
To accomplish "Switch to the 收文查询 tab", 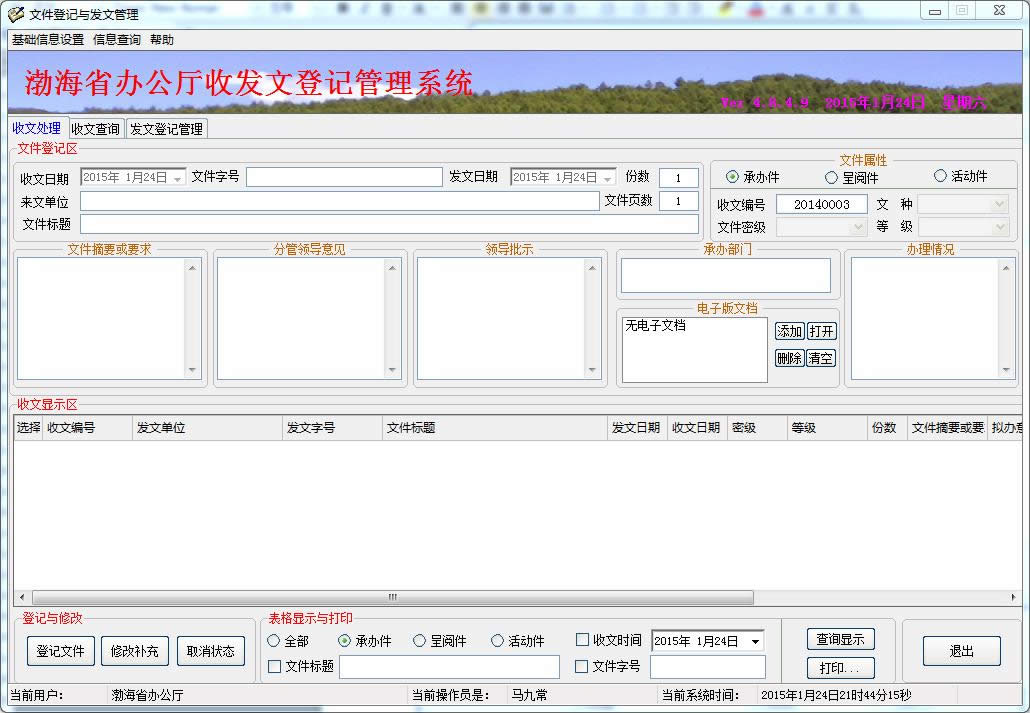I will click(x=96, y=129).
